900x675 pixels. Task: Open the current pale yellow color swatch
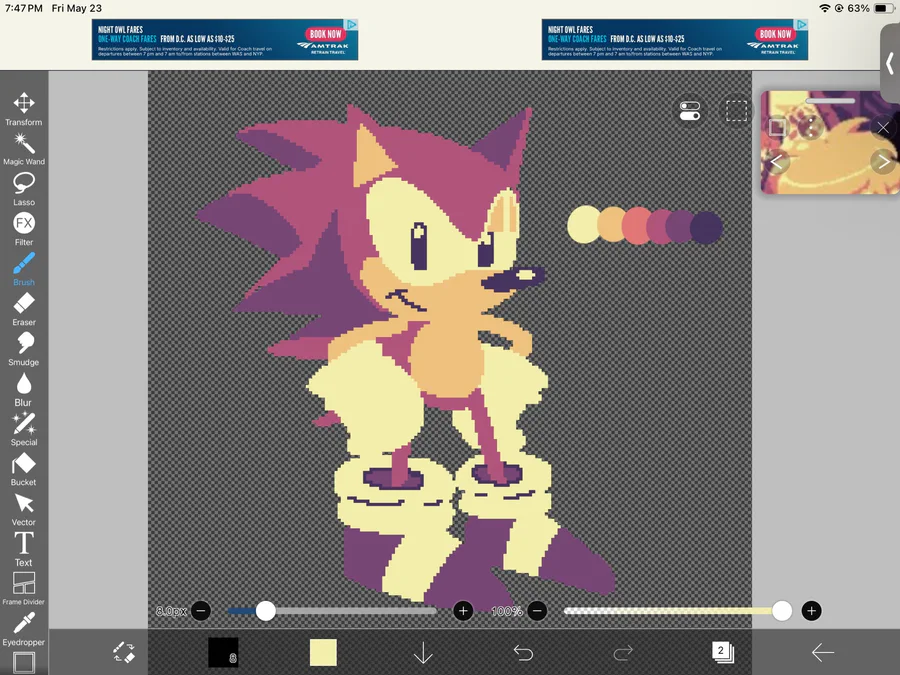[x=323, y=653]
